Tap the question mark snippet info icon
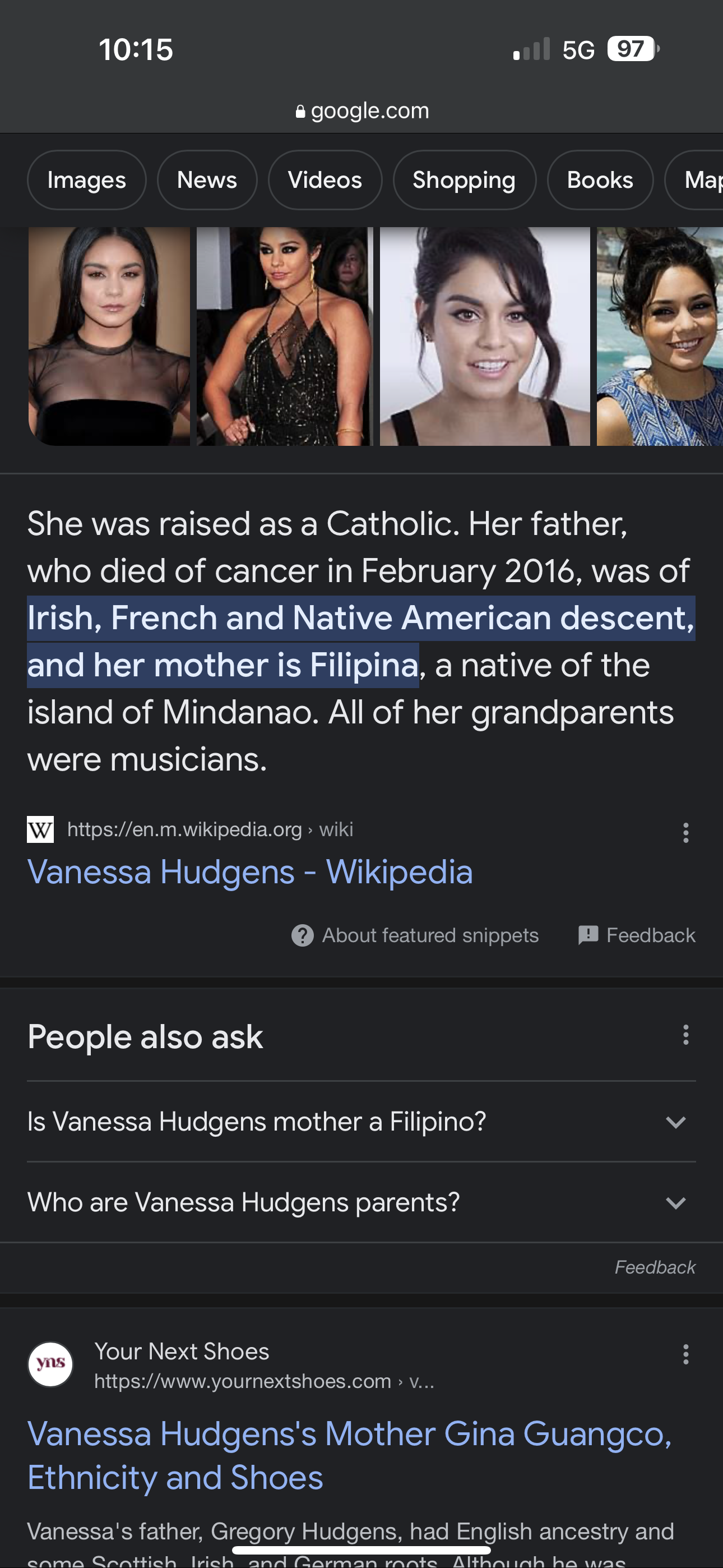The image size is (723, 1568). [x=303, y=935]
